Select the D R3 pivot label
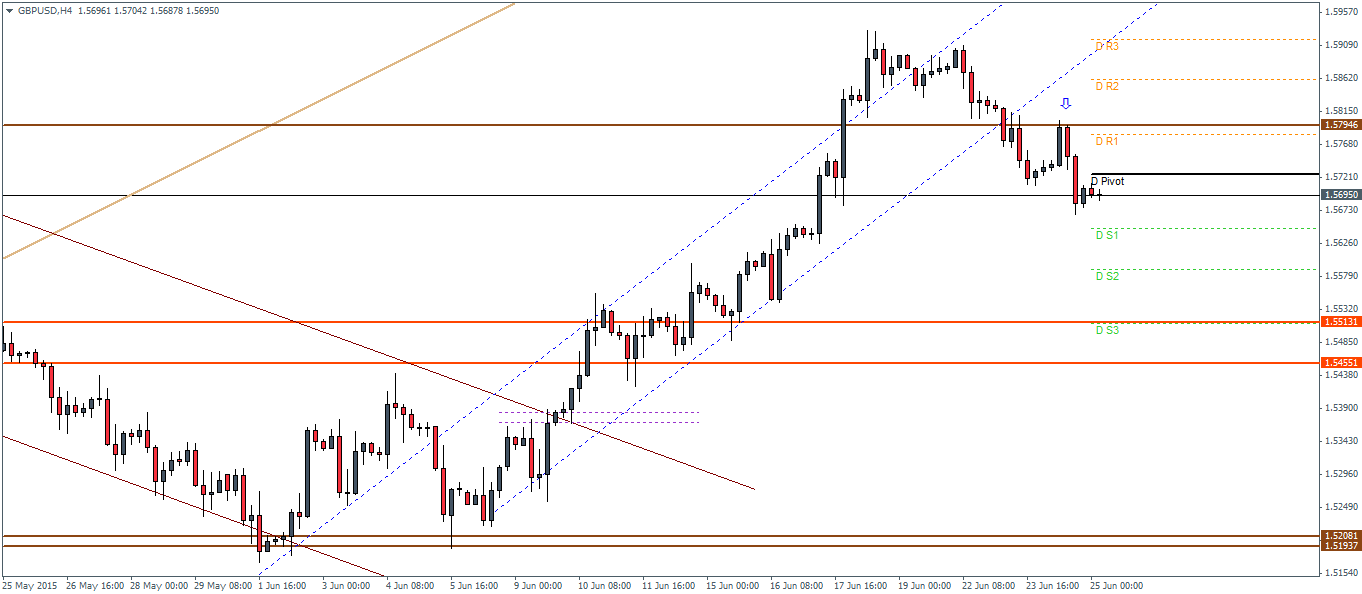The height and width of the screenshot is (594, 1362). pos(1106,46)
